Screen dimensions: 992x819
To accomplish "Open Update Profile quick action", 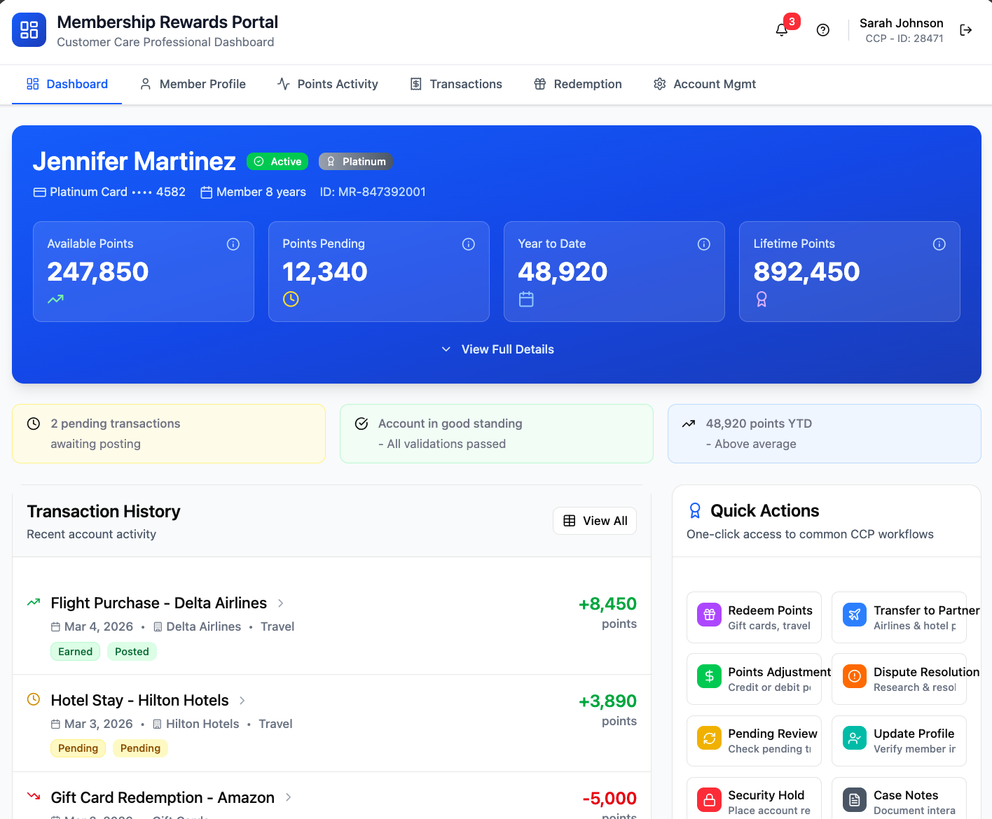I will point(899,741).
